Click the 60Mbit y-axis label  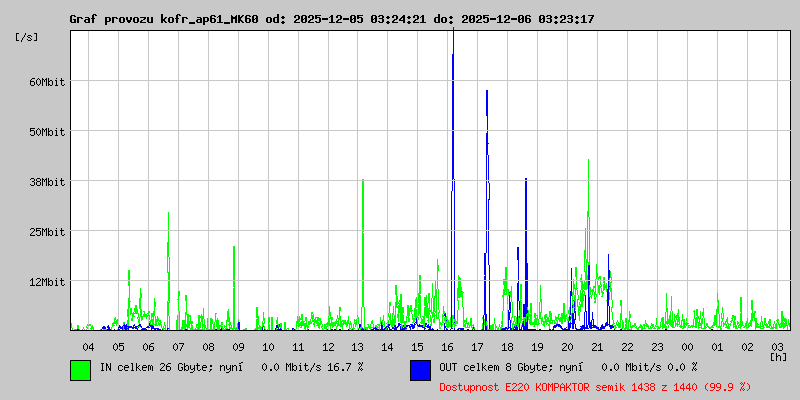pyautogui.click(x=46, y=82)
